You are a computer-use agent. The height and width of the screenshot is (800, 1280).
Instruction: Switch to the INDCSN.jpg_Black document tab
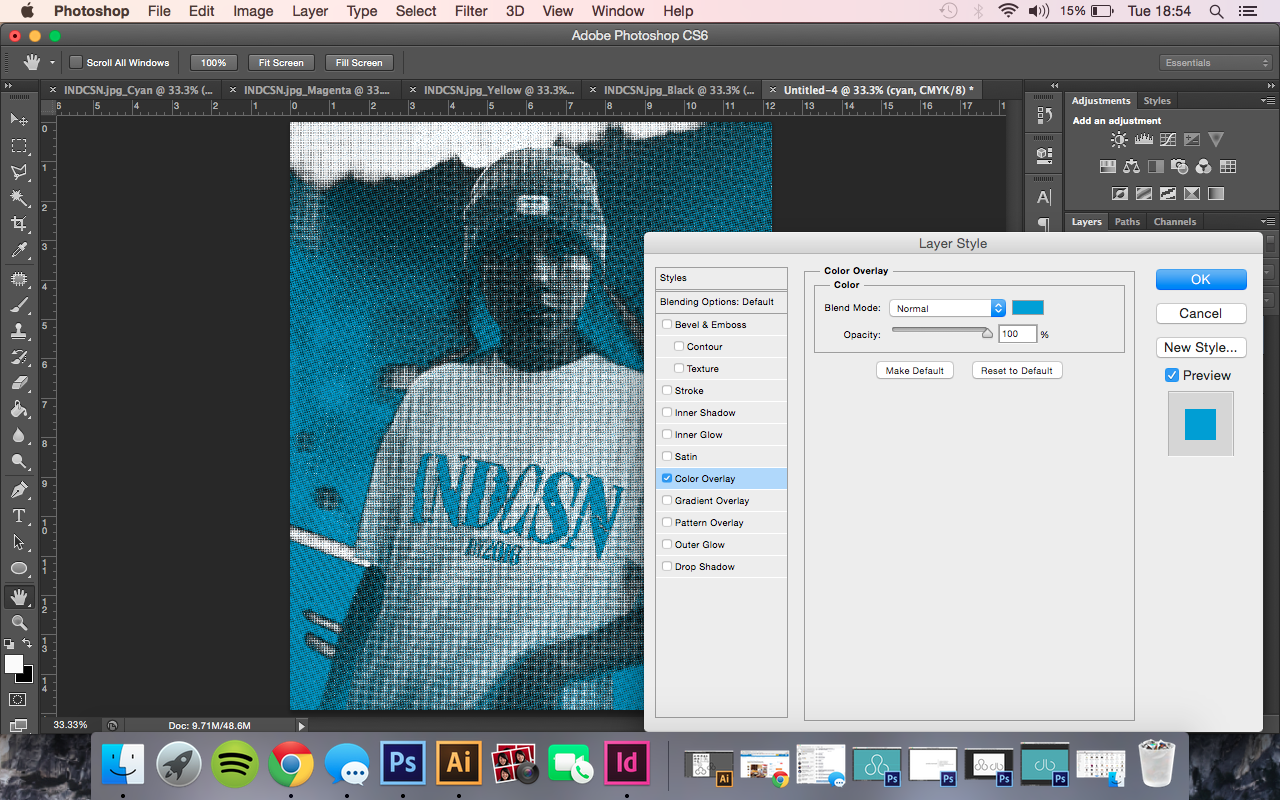[677, 90]
